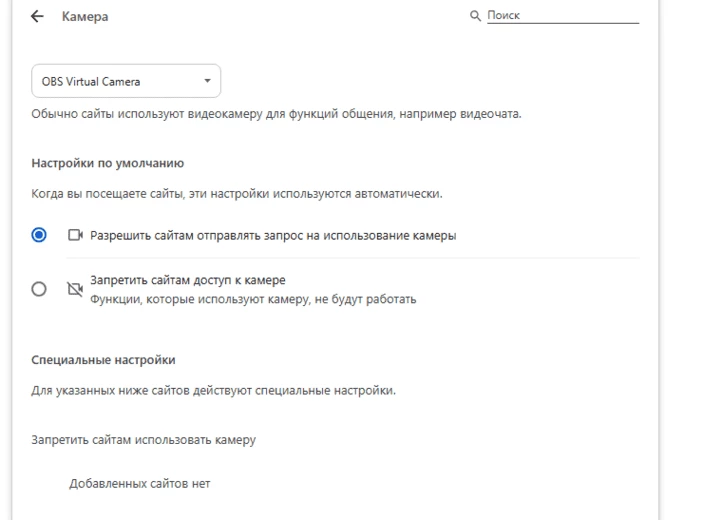Select radio for allowing camera requests

click(39, 235)
